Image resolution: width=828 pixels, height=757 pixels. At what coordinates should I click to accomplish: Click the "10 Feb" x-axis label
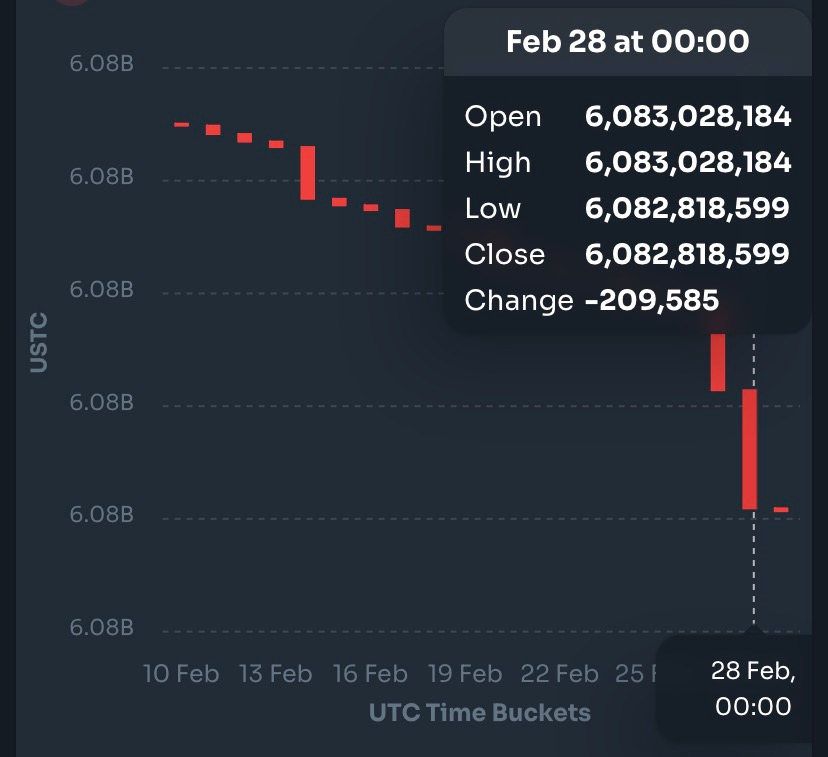(181, 673)
